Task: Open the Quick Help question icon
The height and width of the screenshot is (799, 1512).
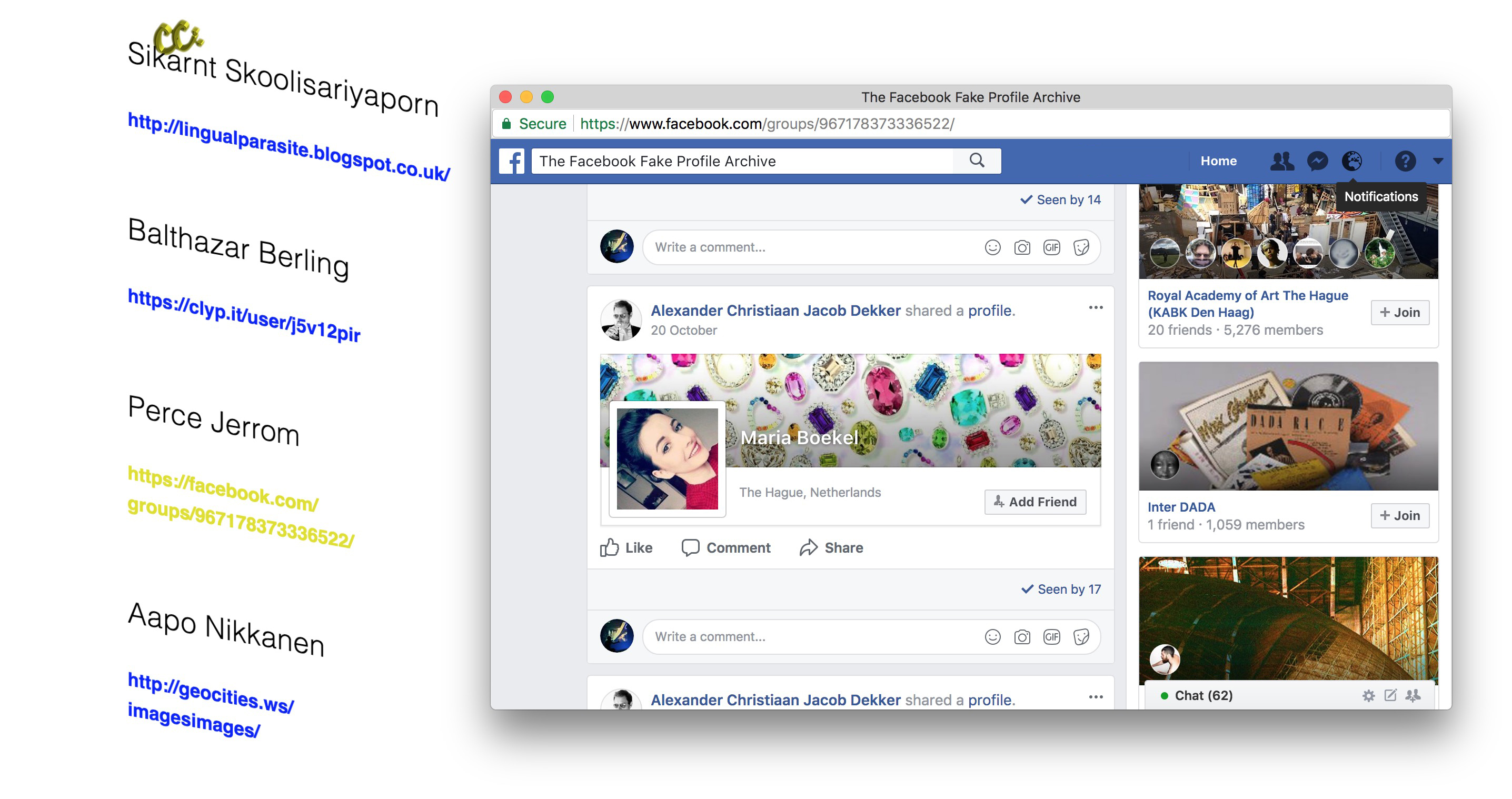Action: (x=1405, y=161)
